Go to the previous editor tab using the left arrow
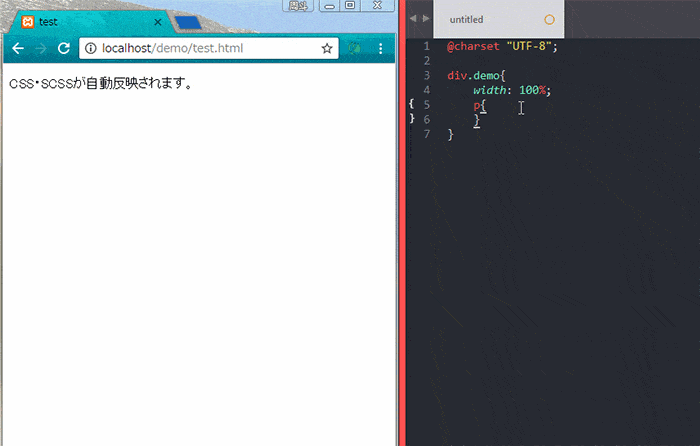Image resolution: width=700 pixels, height=446 pixels. [413, 18]
